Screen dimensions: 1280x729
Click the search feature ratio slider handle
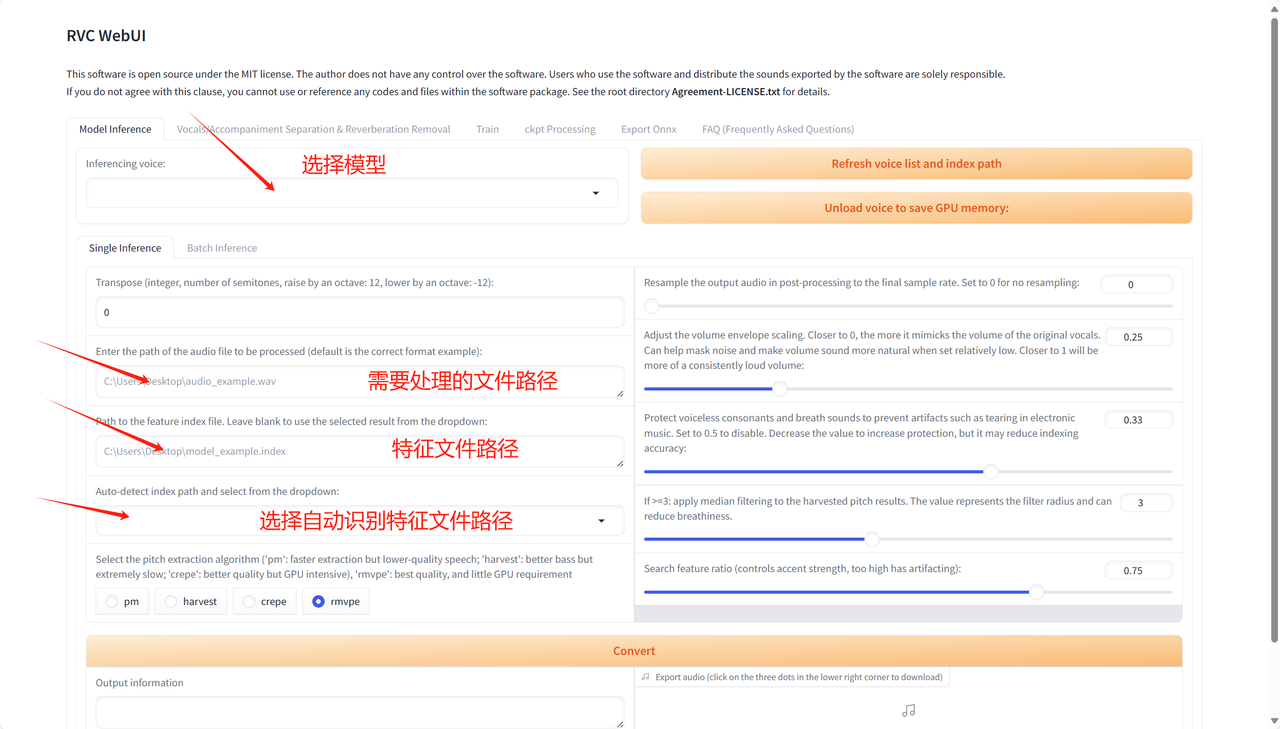click(1037, 592)
